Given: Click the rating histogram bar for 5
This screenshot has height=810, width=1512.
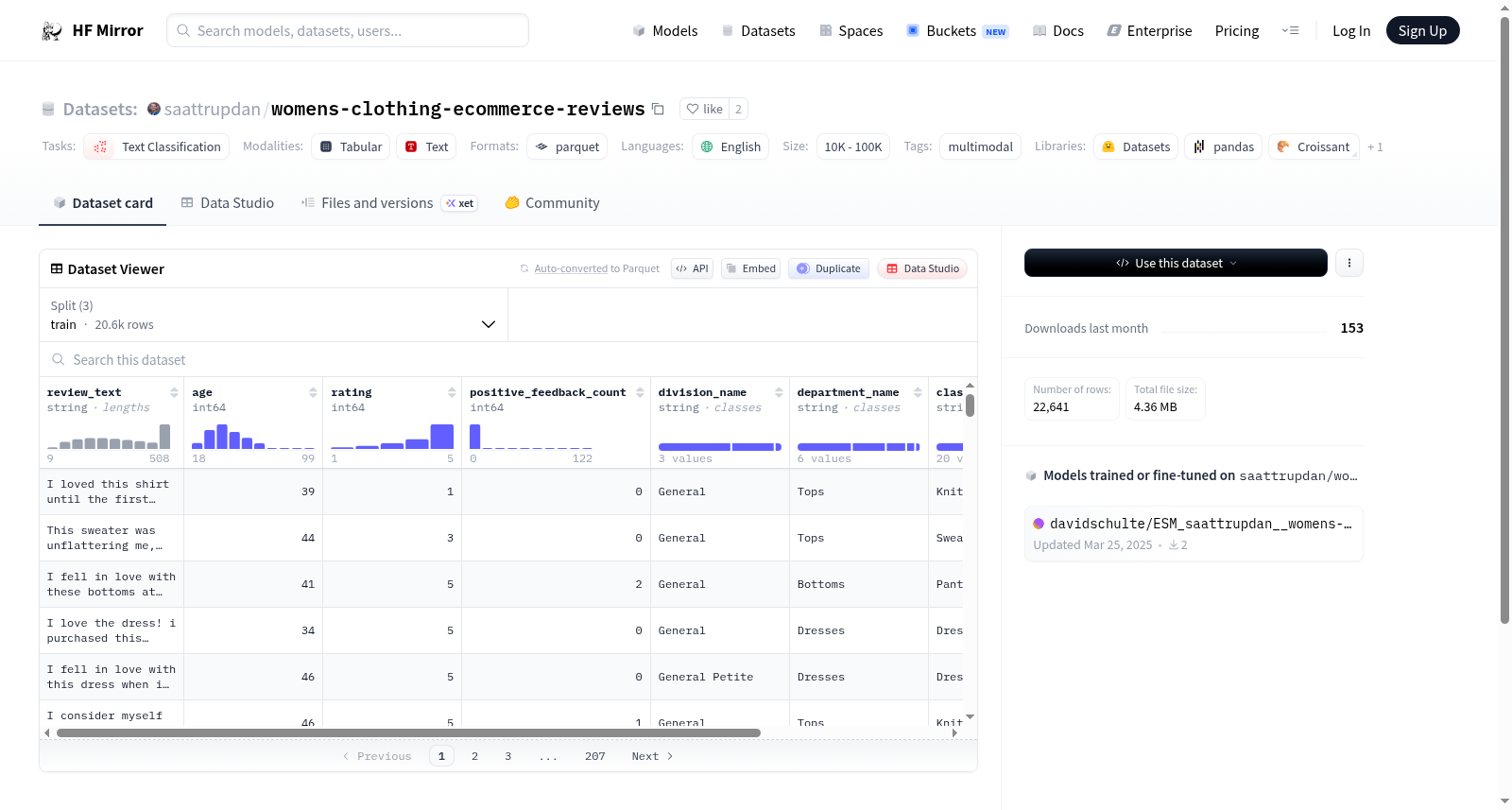Looking at the screenshot, I should coord(442,437).
